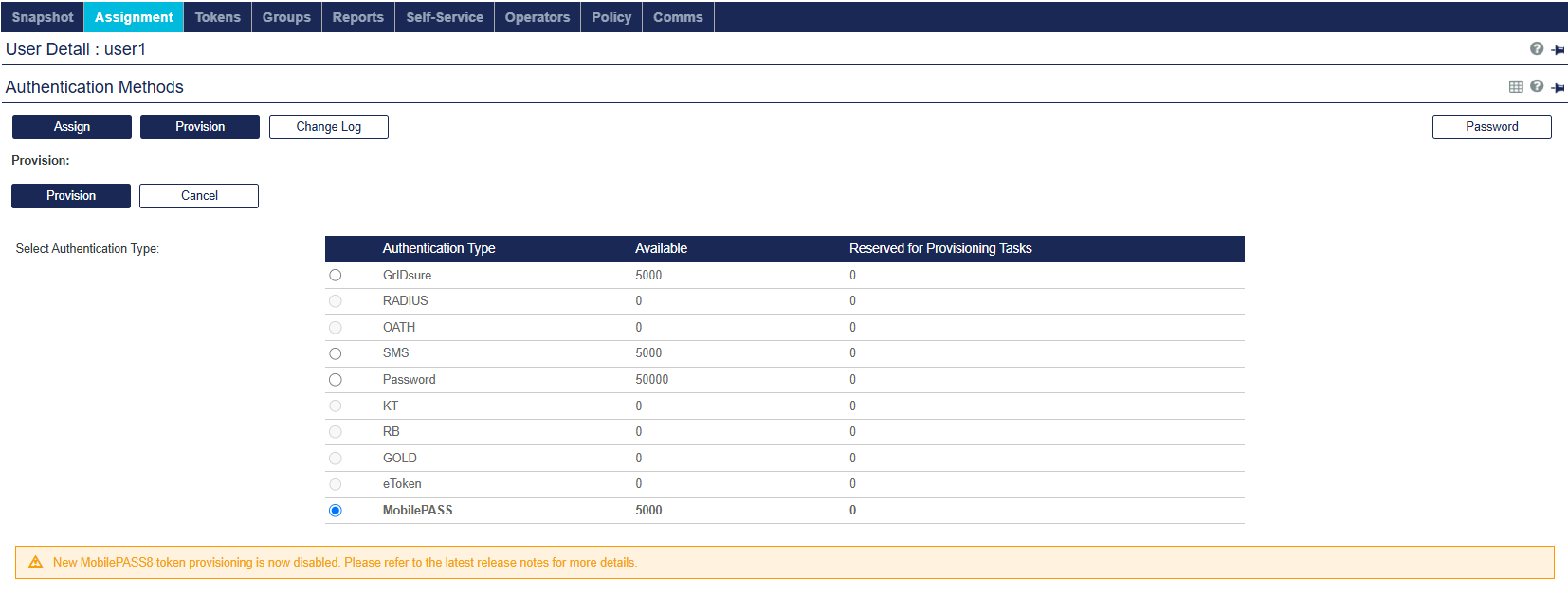The image size is (1568, 595).
Task: Click the MobilePASS8 provisioning disabled message
Action: point(345,562)
